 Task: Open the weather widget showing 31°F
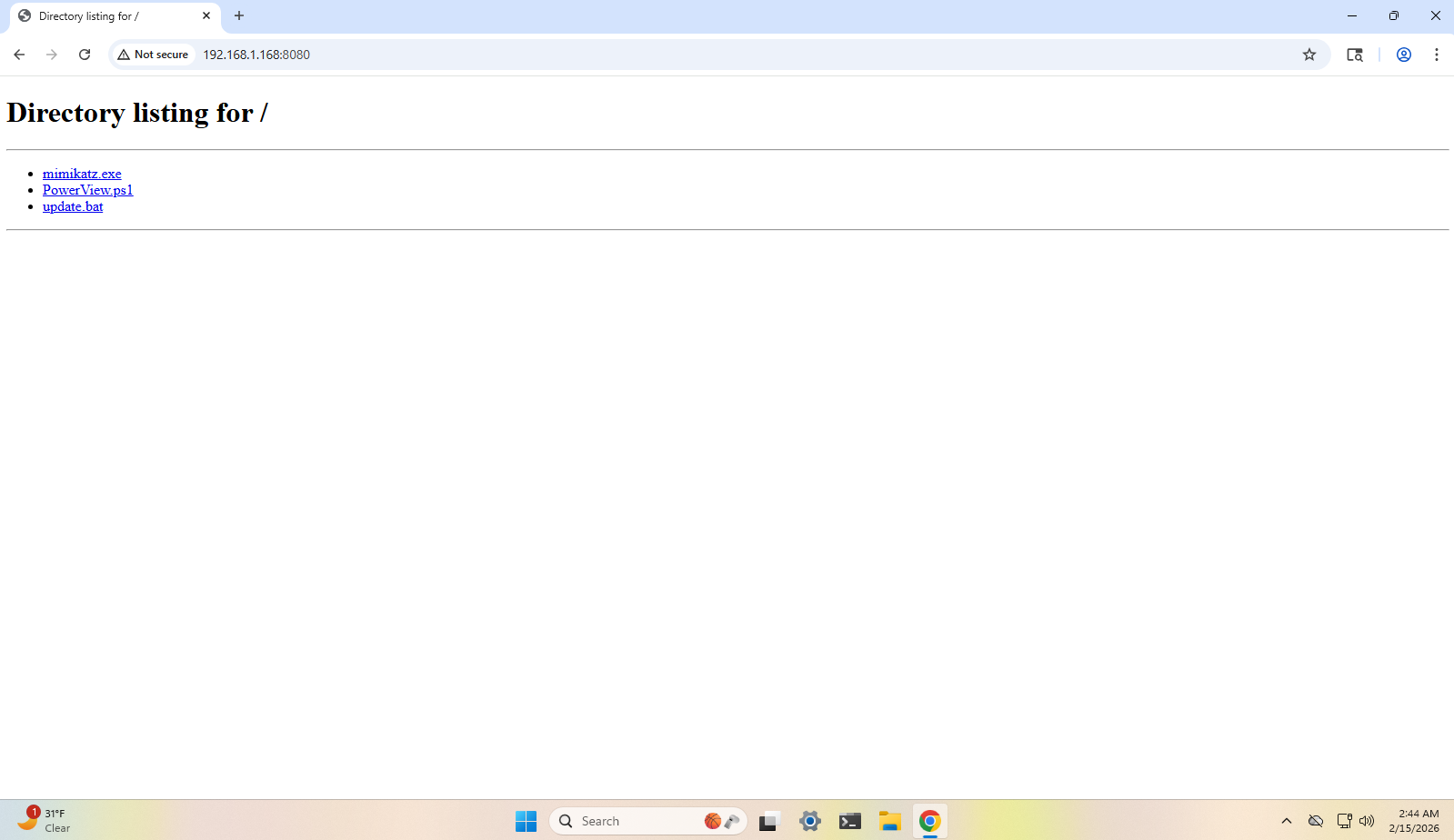click(44, 820)
